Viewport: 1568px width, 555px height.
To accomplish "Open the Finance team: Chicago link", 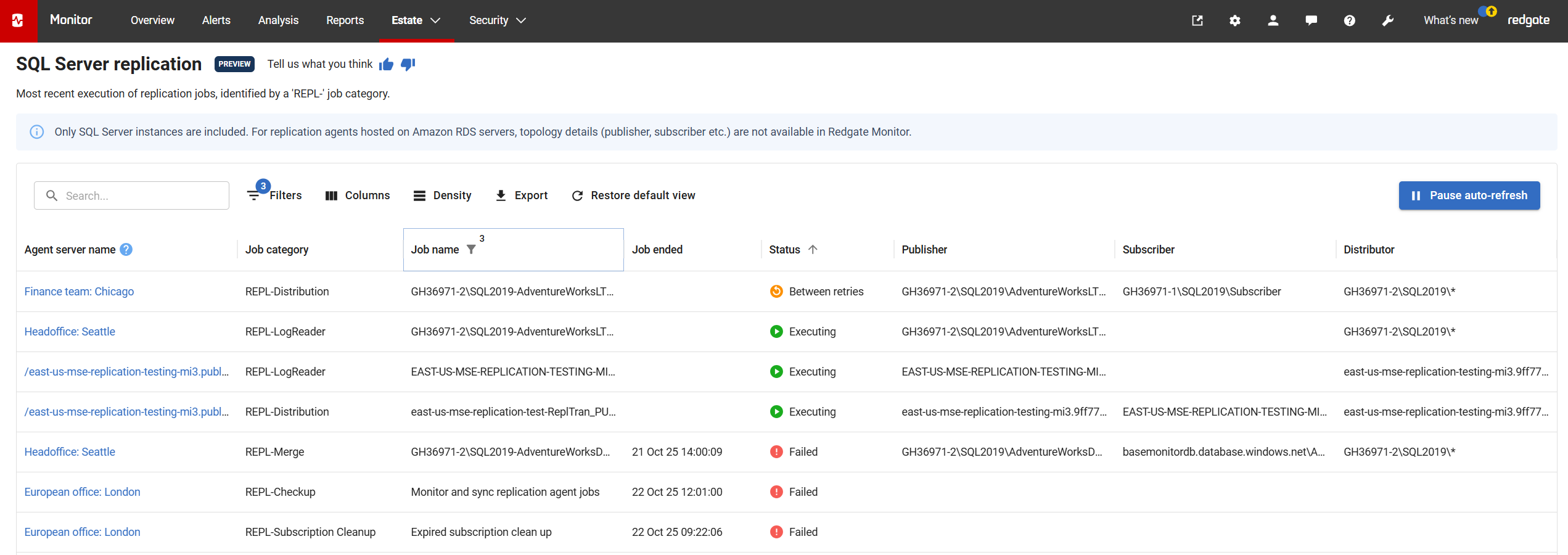I will 79,292.
